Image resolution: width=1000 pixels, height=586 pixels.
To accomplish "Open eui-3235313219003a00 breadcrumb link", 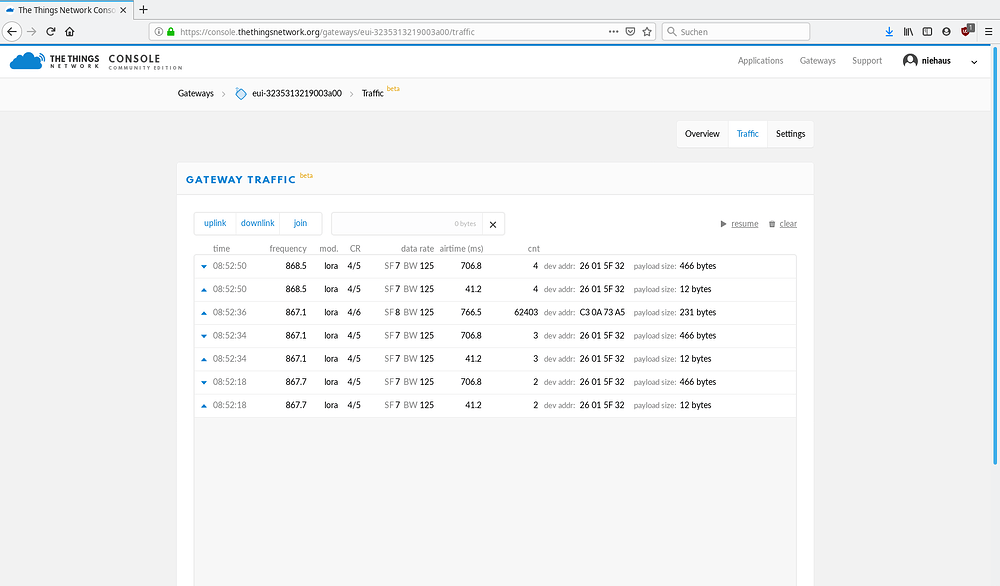I will coord(297,94).
